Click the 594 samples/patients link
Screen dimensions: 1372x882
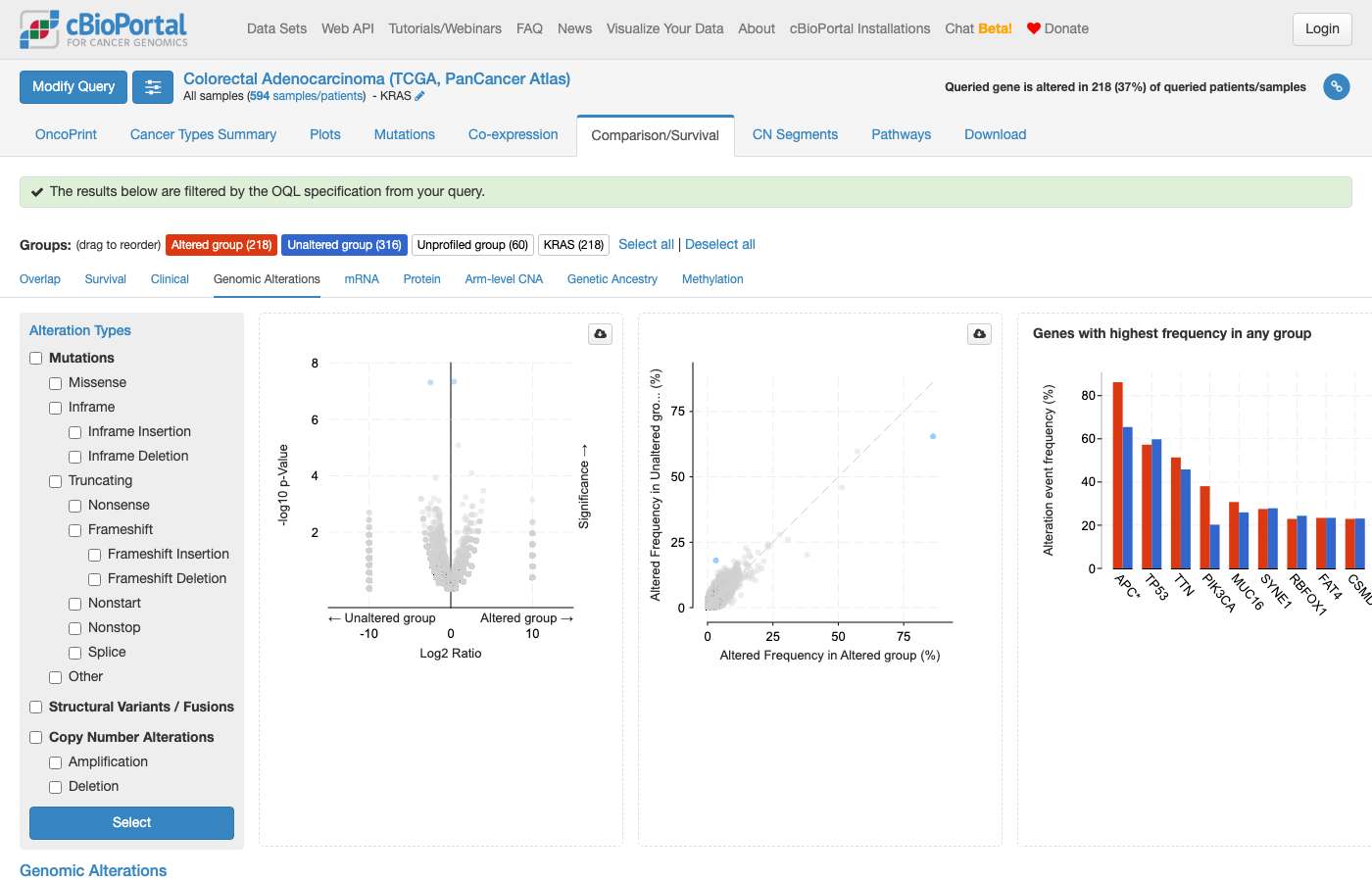coord(307,96)
